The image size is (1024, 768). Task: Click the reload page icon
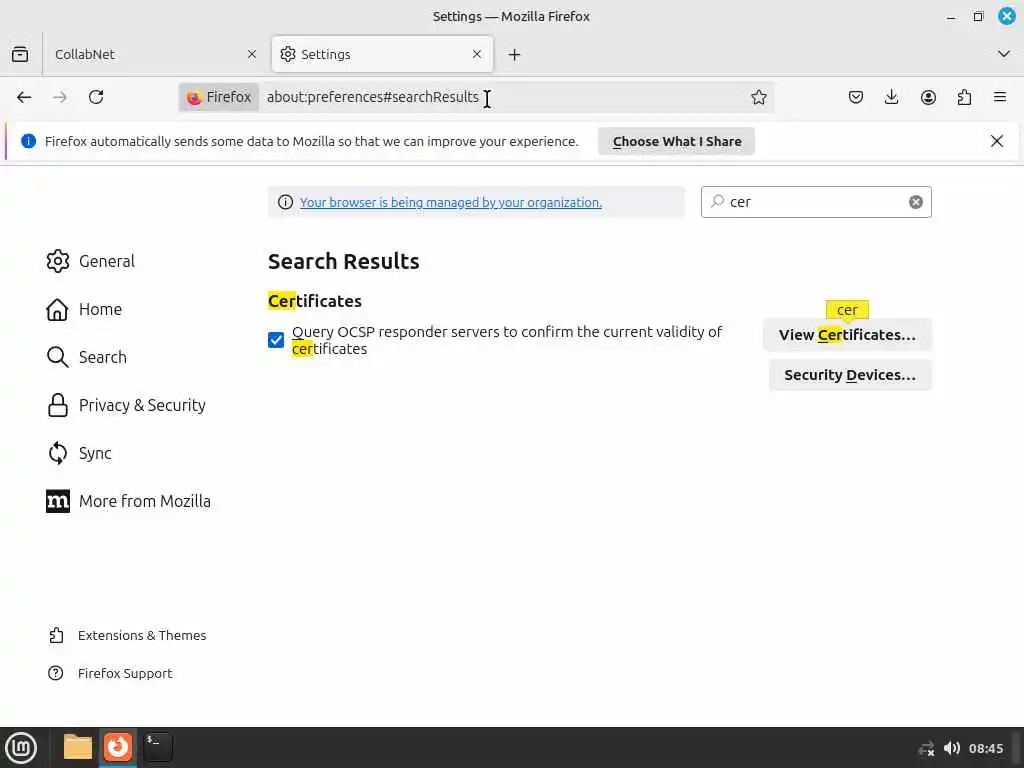[x=96, y=97]
